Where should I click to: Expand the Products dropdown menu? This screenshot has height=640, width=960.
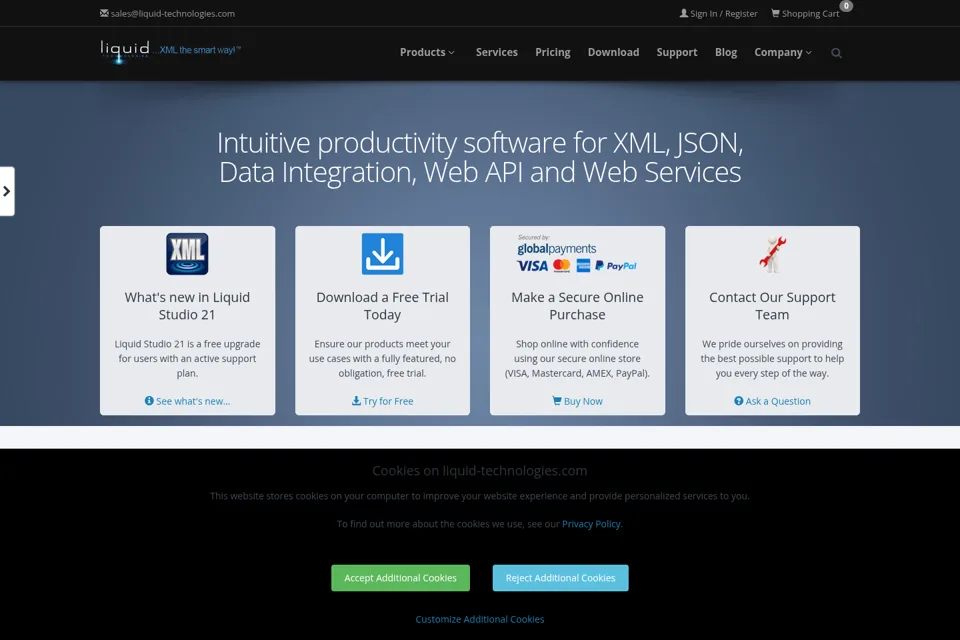(427, 53)
